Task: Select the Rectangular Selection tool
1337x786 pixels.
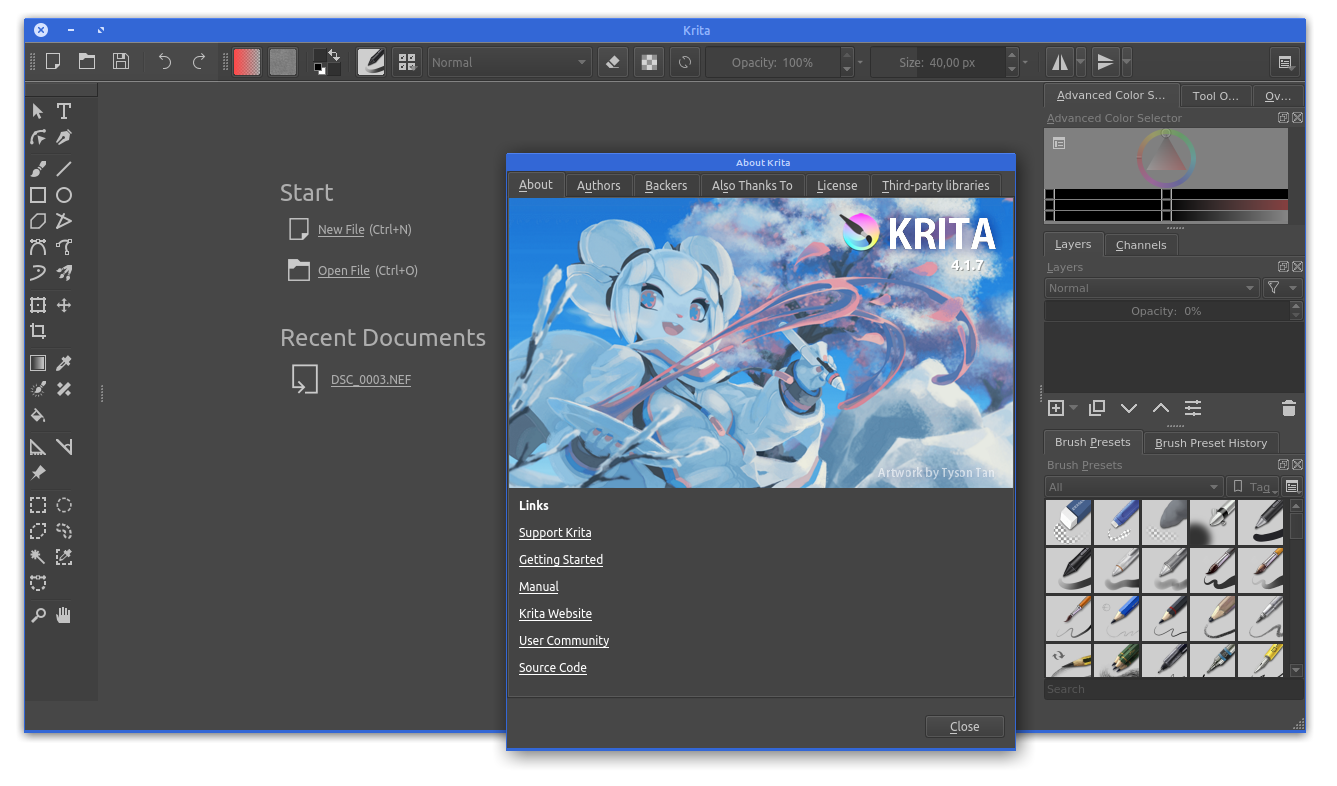Action: click(38, 505)
